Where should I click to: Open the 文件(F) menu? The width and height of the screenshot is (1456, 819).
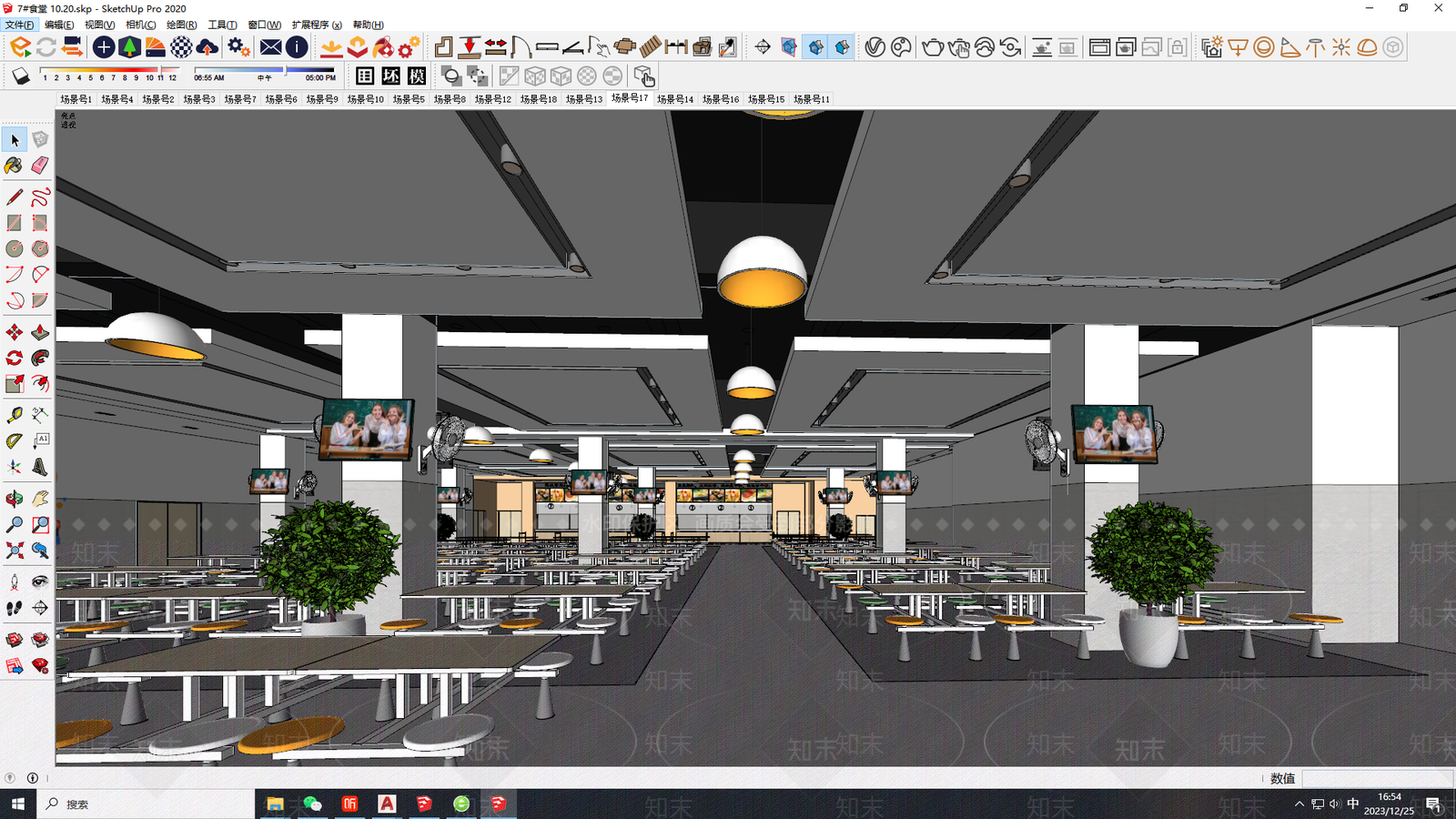19,25
